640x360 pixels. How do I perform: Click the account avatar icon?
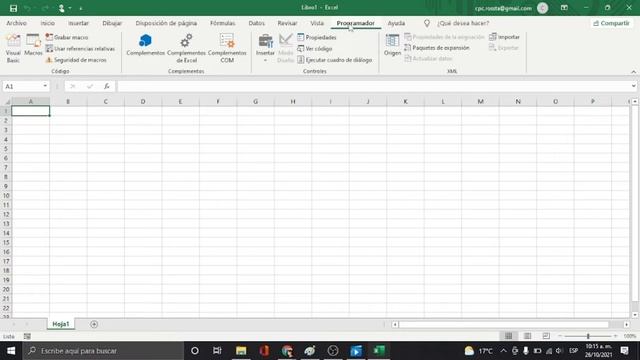click(542, 8)
